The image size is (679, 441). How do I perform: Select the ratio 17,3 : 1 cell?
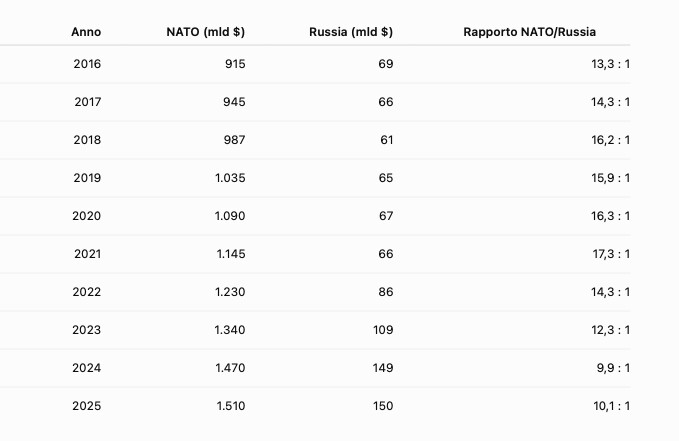[x=611, y=254]
